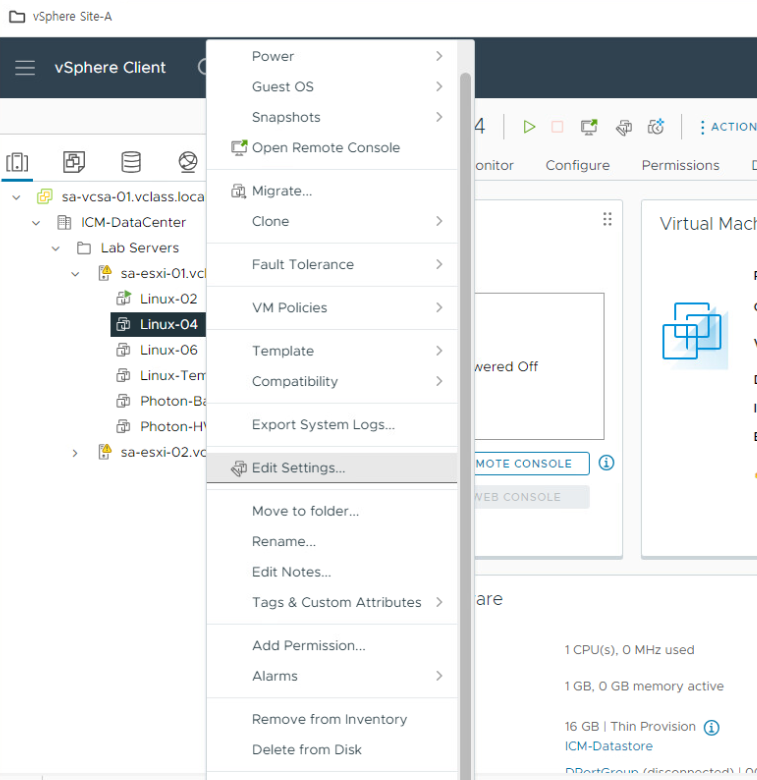The image size is (757, 780).
Task: Click the card drag handle dots
Action: 607,219
